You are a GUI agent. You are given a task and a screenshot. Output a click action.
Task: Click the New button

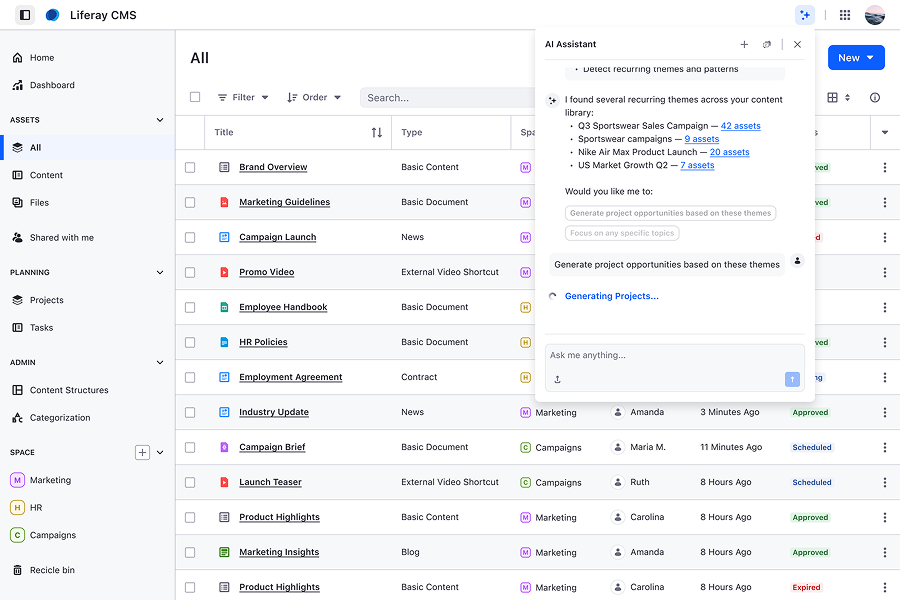click(856, 57)
